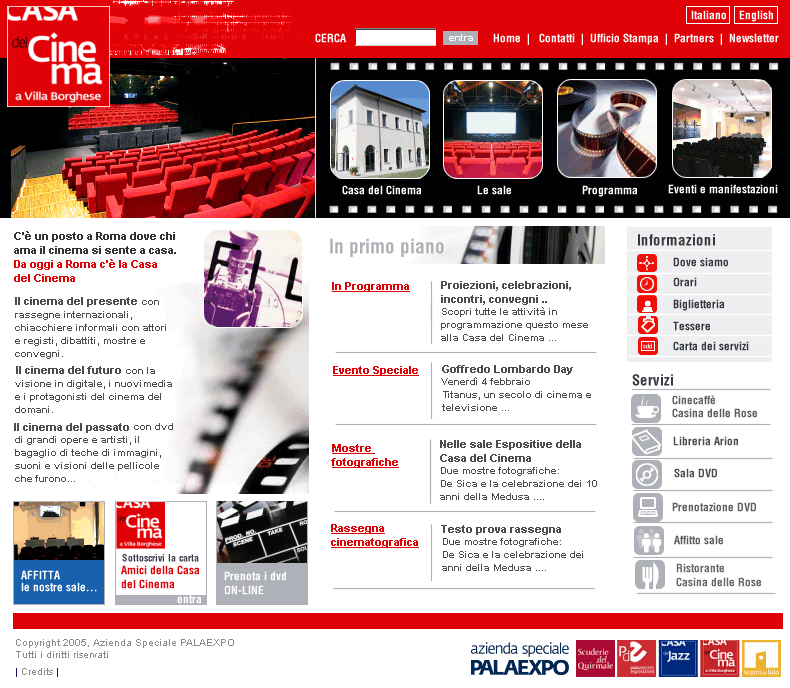Click in the CERCA search field
Viewport: 790px width, 688px height.
[396, 37]
